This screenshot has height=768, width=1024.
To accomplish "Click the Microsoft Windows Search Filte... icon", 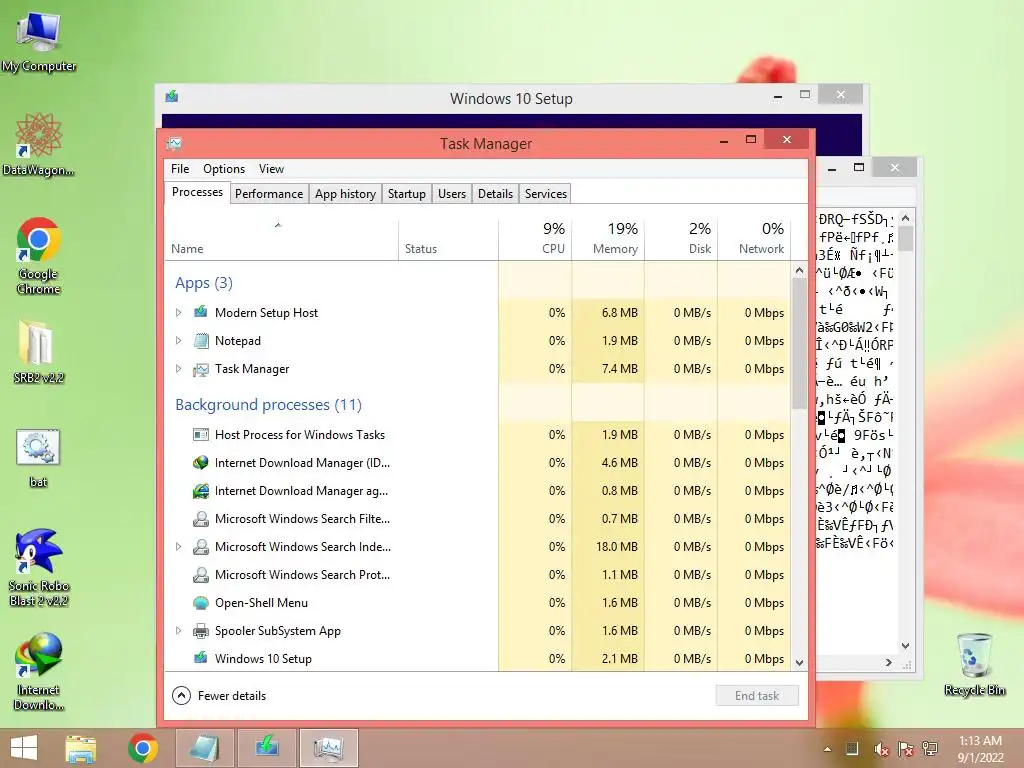I will (200, 519).
